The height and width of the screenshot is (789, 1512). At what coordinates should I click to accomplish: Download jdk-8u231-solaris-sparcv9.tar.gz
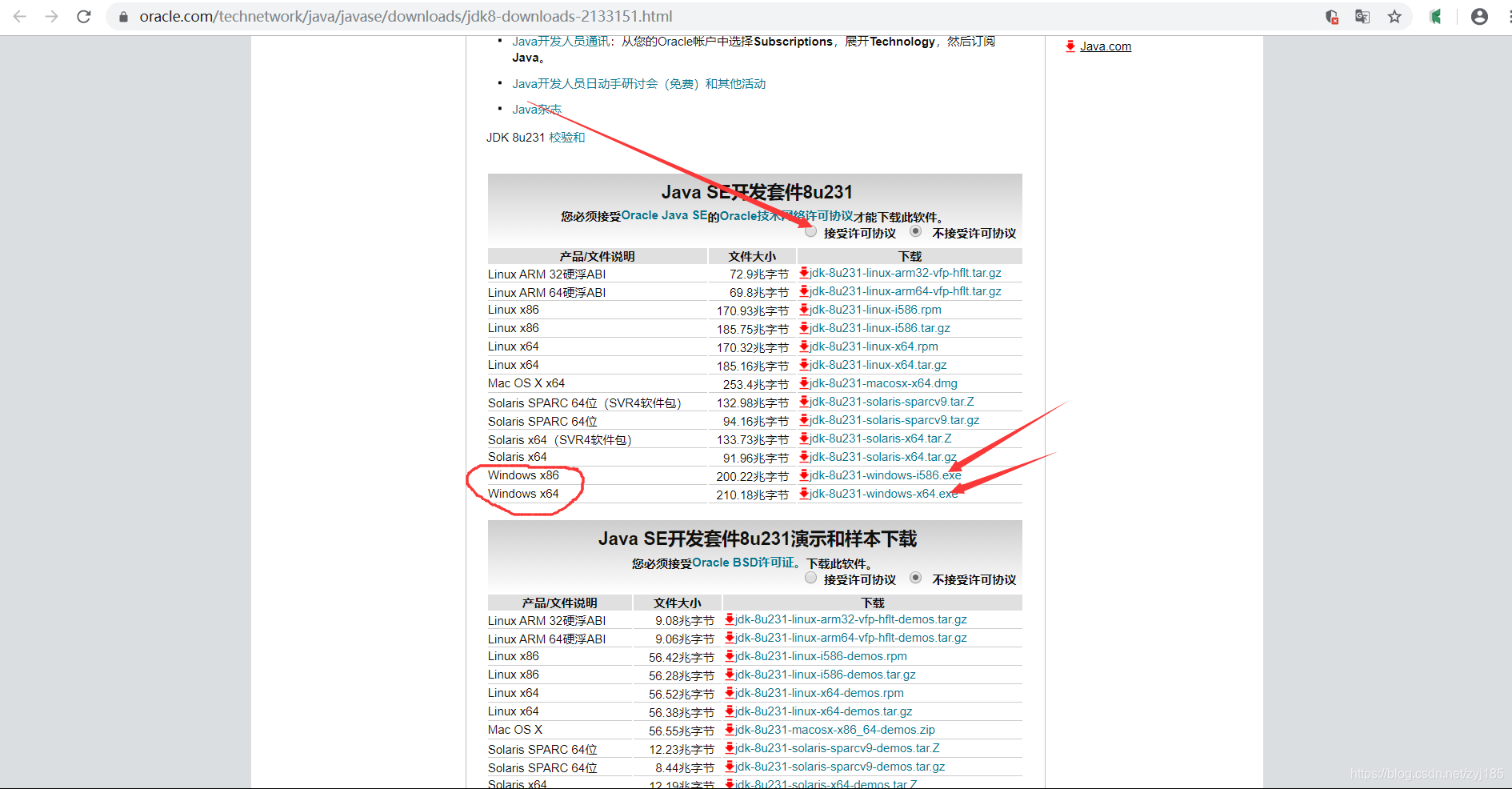pyautogui.click(x=894, y=420)
